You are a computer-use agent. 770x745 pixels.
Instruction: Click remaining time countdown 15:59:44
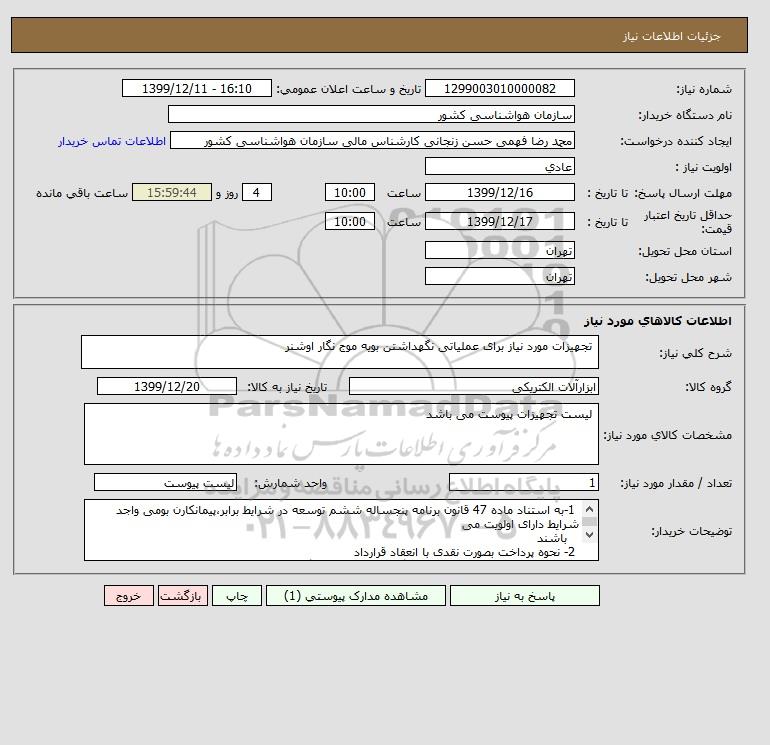point(172,193)
